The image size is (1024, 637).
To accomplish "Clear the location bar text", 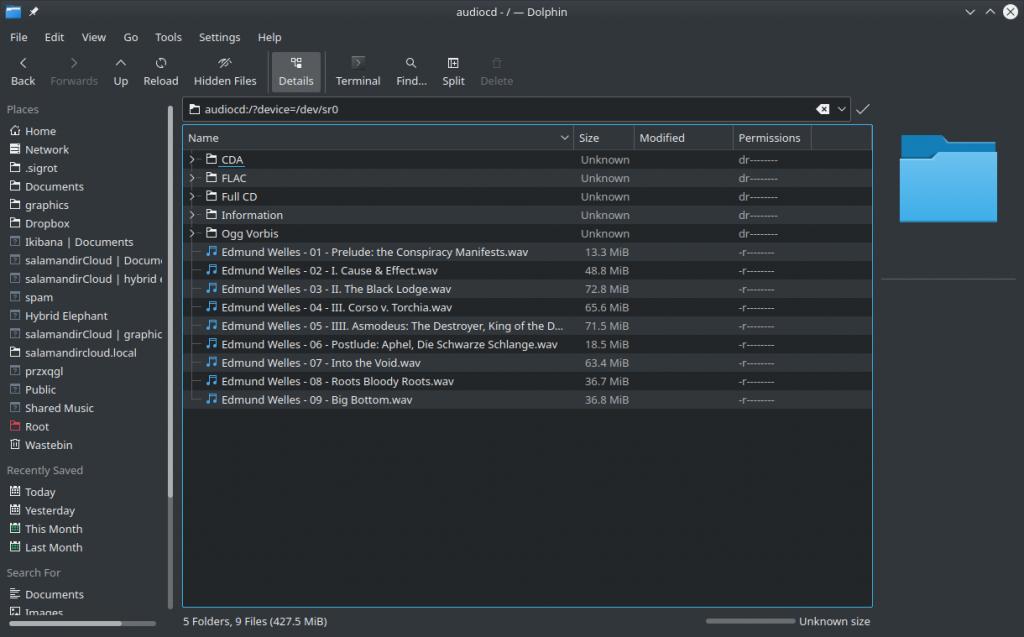I will click(822, 109).
